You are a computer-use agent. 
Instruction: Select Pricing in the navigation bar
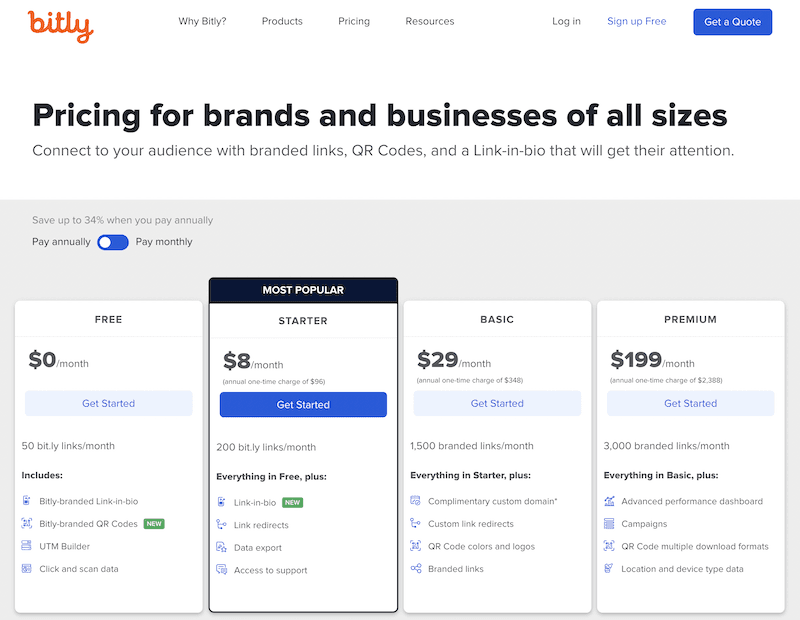(353, 21)
